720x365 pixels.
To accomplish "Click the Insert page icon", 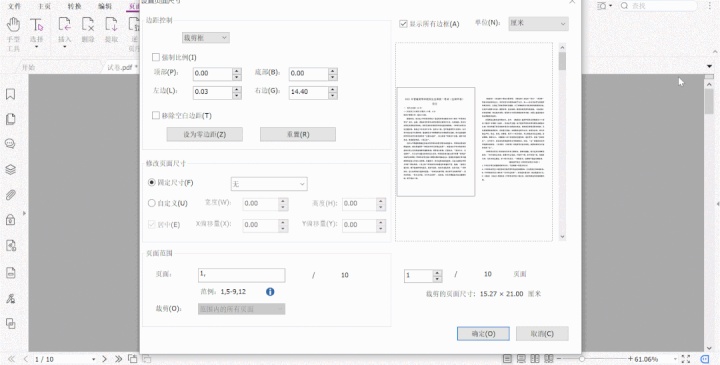I will [64, 25].
